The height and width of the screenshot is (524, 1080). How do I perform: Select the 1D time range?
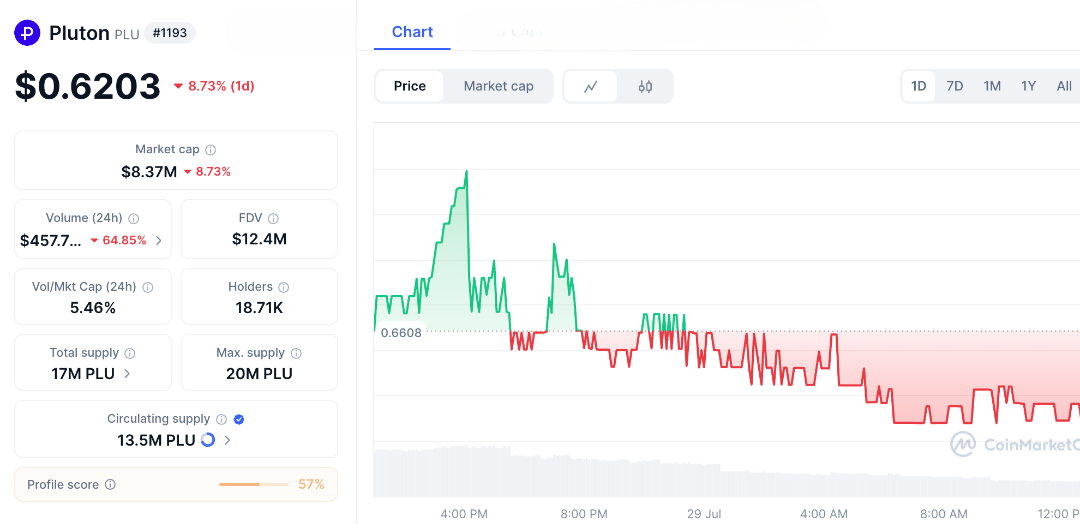point(918,86)
